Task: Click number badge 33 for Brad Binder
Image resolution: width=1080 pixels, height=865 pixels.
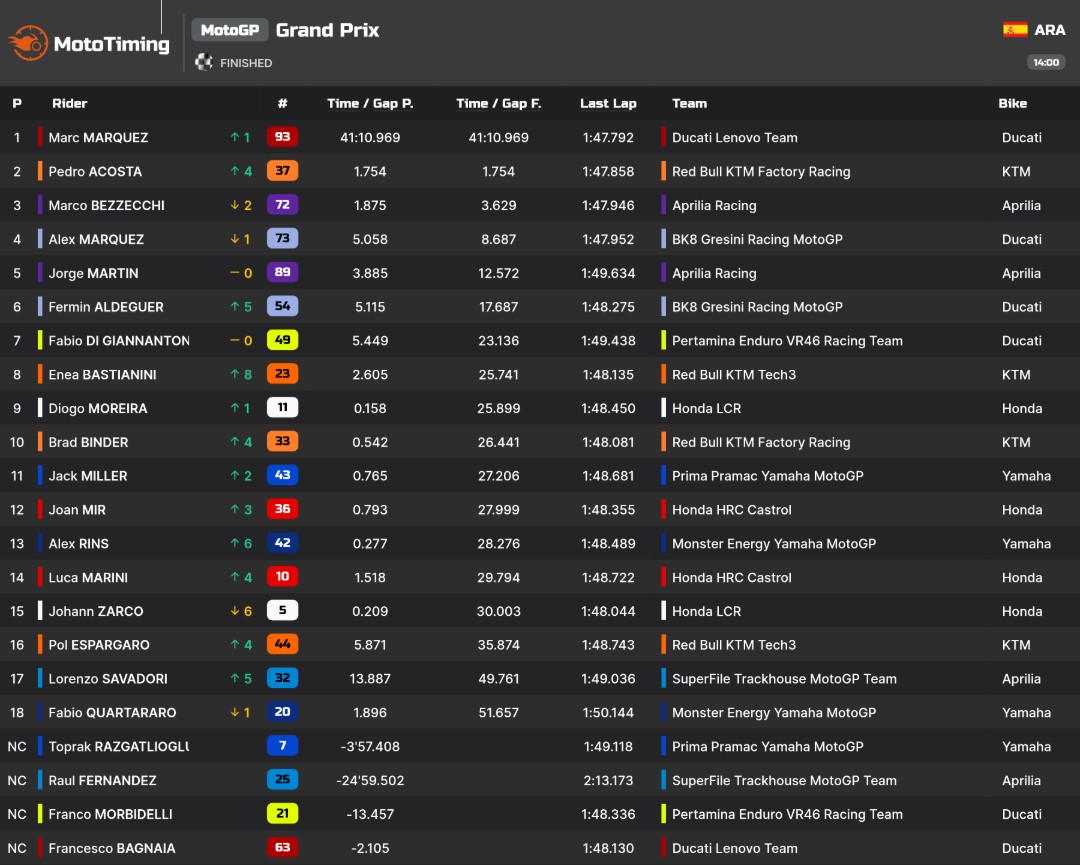Action: (282, 441)
